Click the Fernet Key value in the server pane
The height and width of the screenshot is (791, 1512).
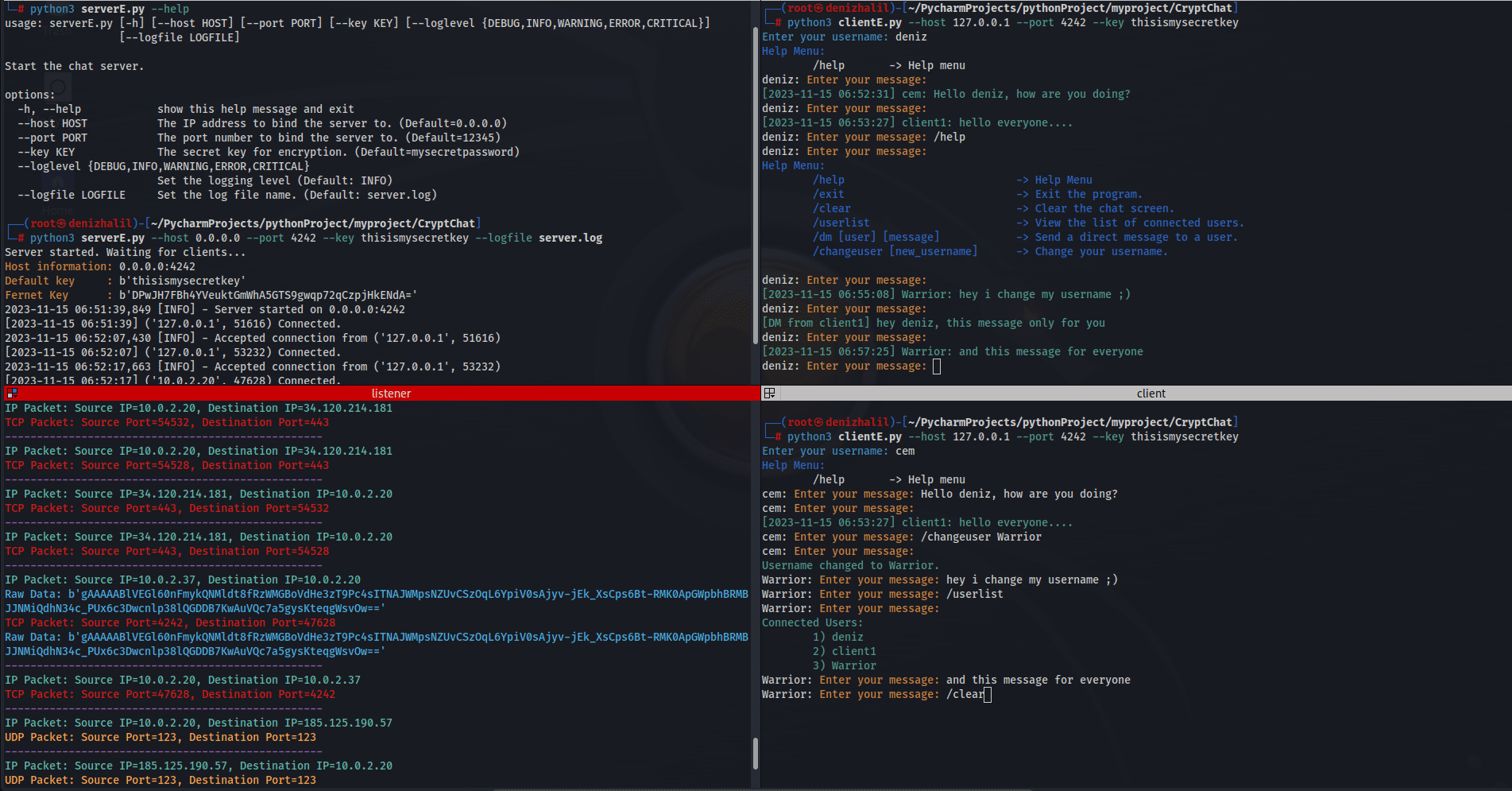pyautogui.click(x=266, y=295)
